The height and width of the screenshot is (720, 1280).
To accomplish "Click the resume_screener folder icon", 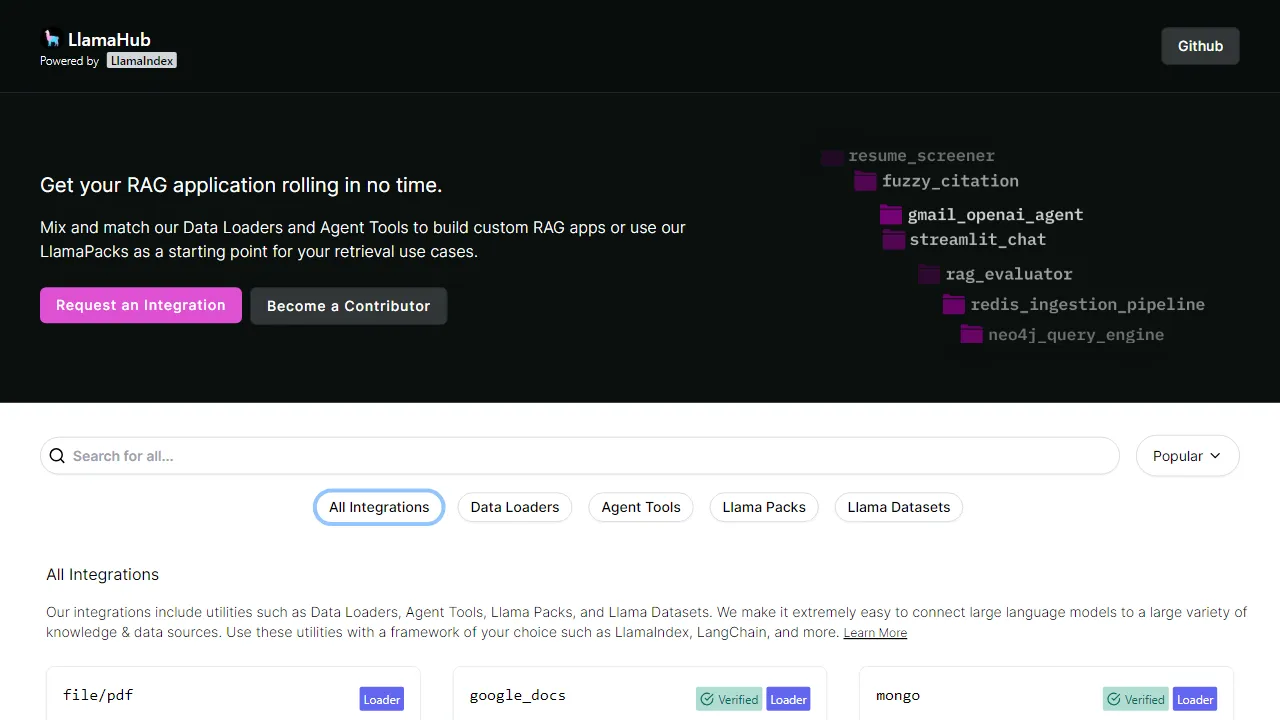I will [832, 156].
